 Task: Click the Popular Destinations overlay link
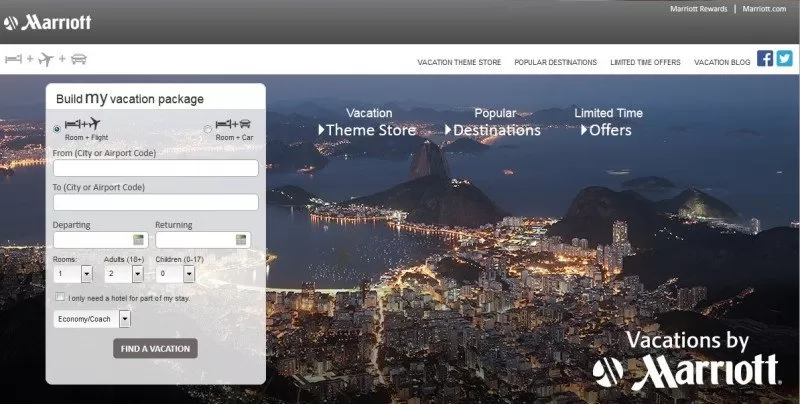[x=493, y=122]
